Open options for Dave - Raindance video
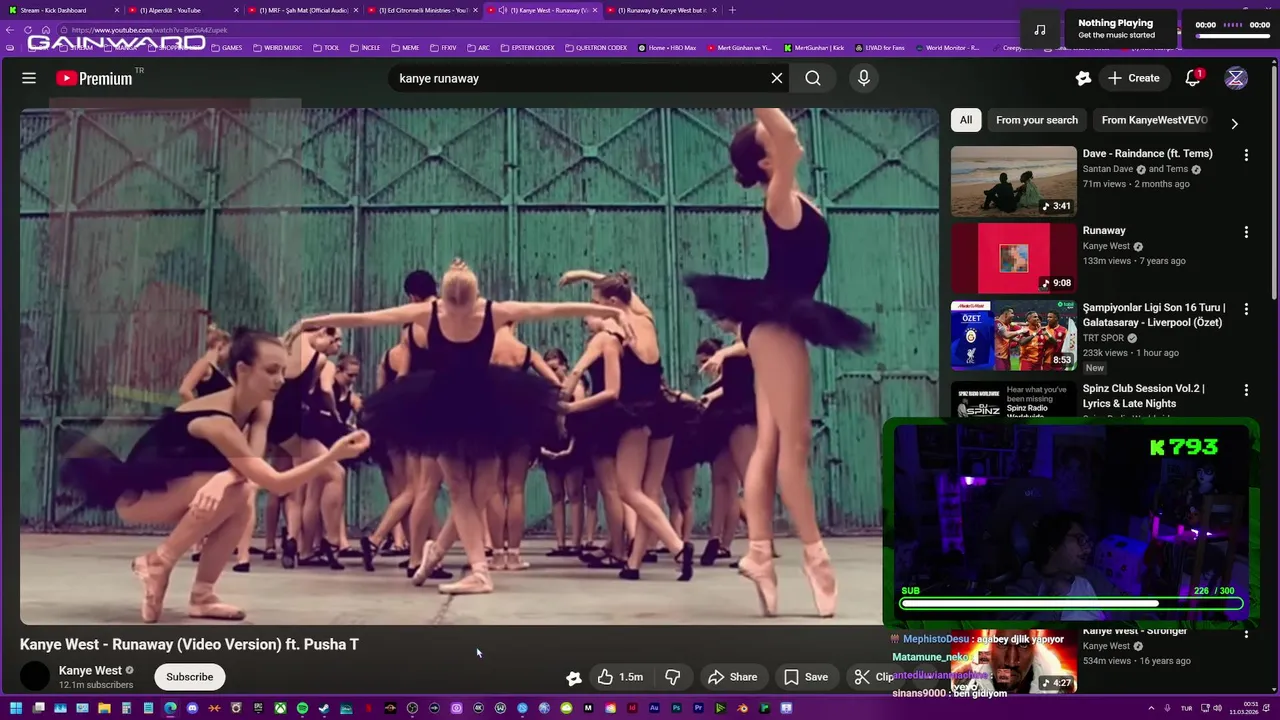 [x=1246, y=155]
